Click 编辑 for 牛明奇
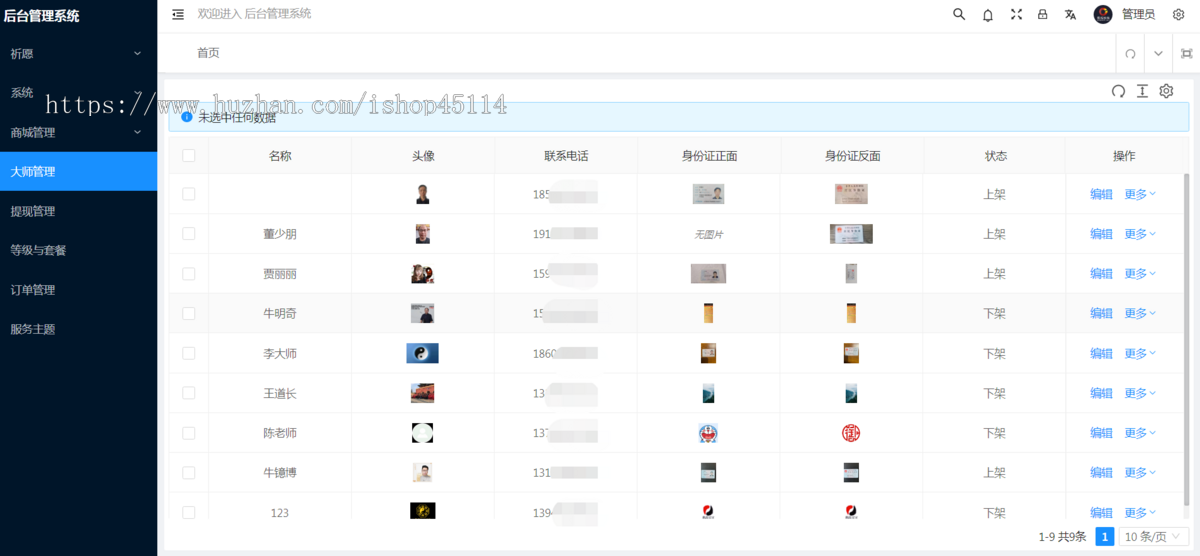The width and height of the screenshot is (1200, 556). coord(1101,313)
